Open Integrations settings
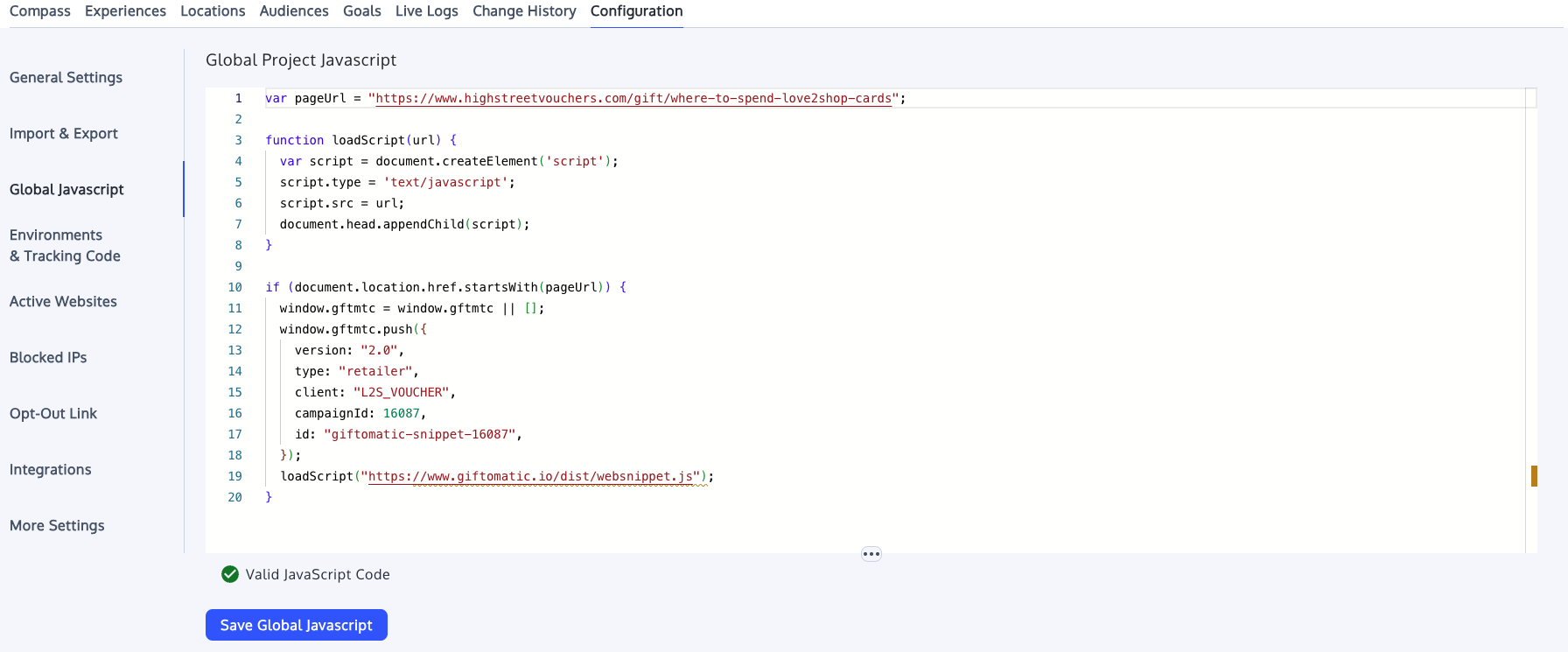Viewport: 1568px width, 652px height. point(50,469)
